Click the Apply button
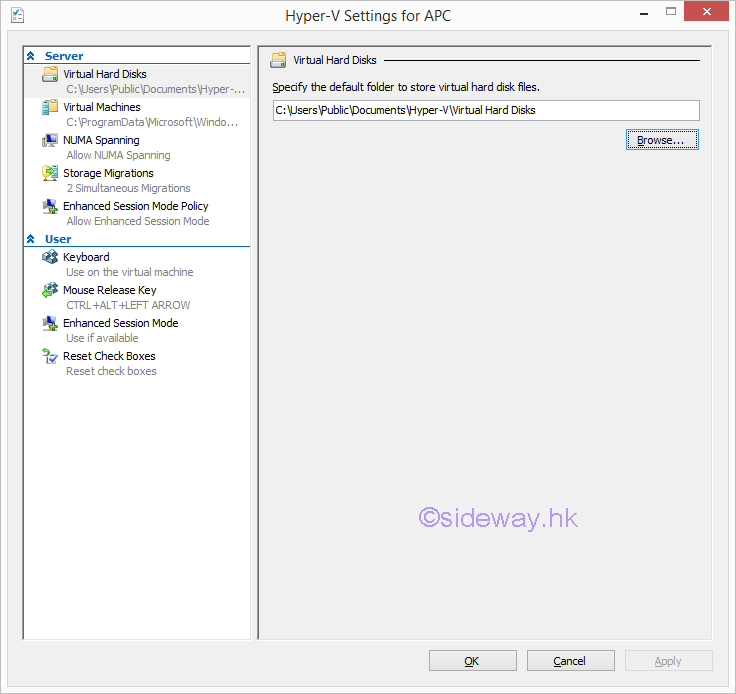Image resolution: width=736 pixels, height=694 pixels. click(x=669, y=661)
